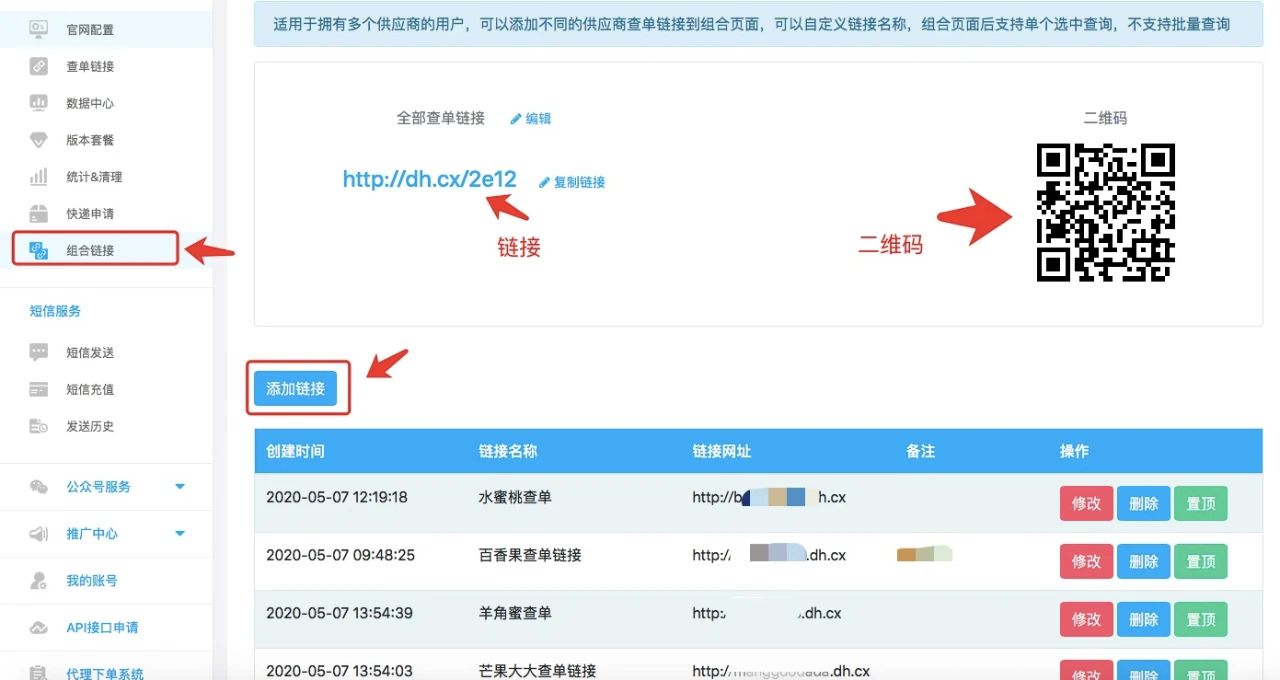Click 置顶 for 羊角蜜查单

[x=1200, y=620]
